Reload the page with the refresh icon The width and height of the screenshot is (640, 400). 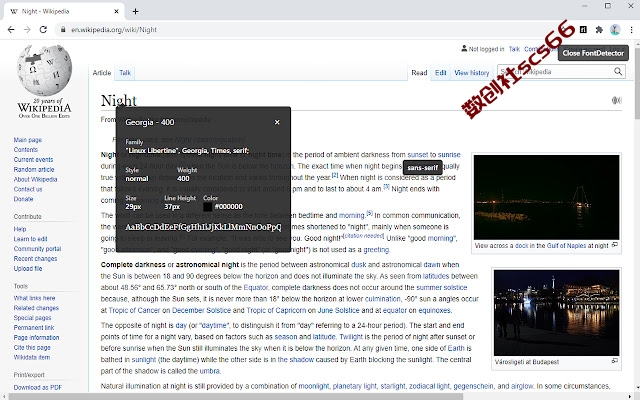click(x=43, y=29)
